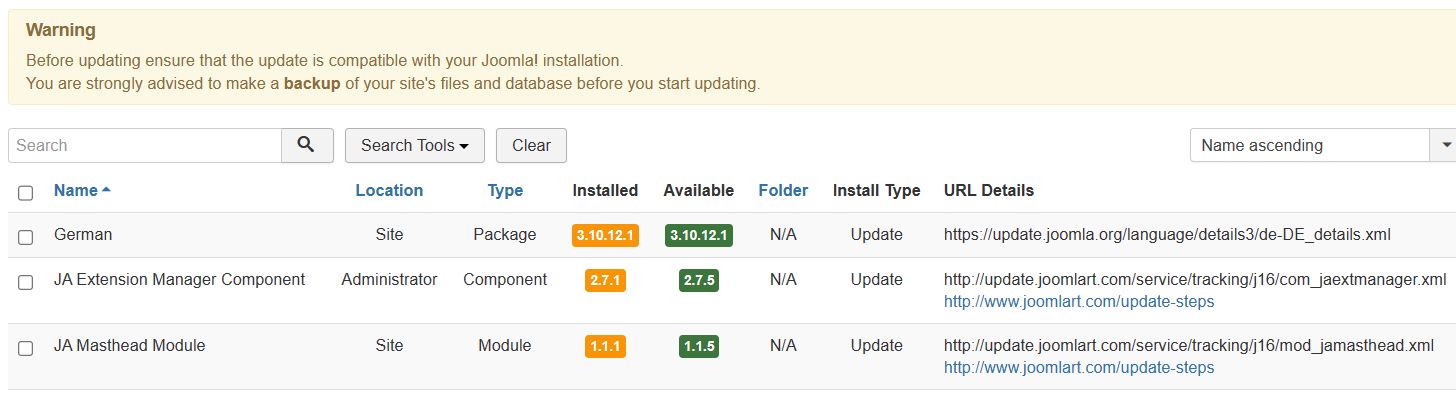This screenshot has width=1456, height=403.
Task: Click into the Search text field
Action: coord(145,145)
